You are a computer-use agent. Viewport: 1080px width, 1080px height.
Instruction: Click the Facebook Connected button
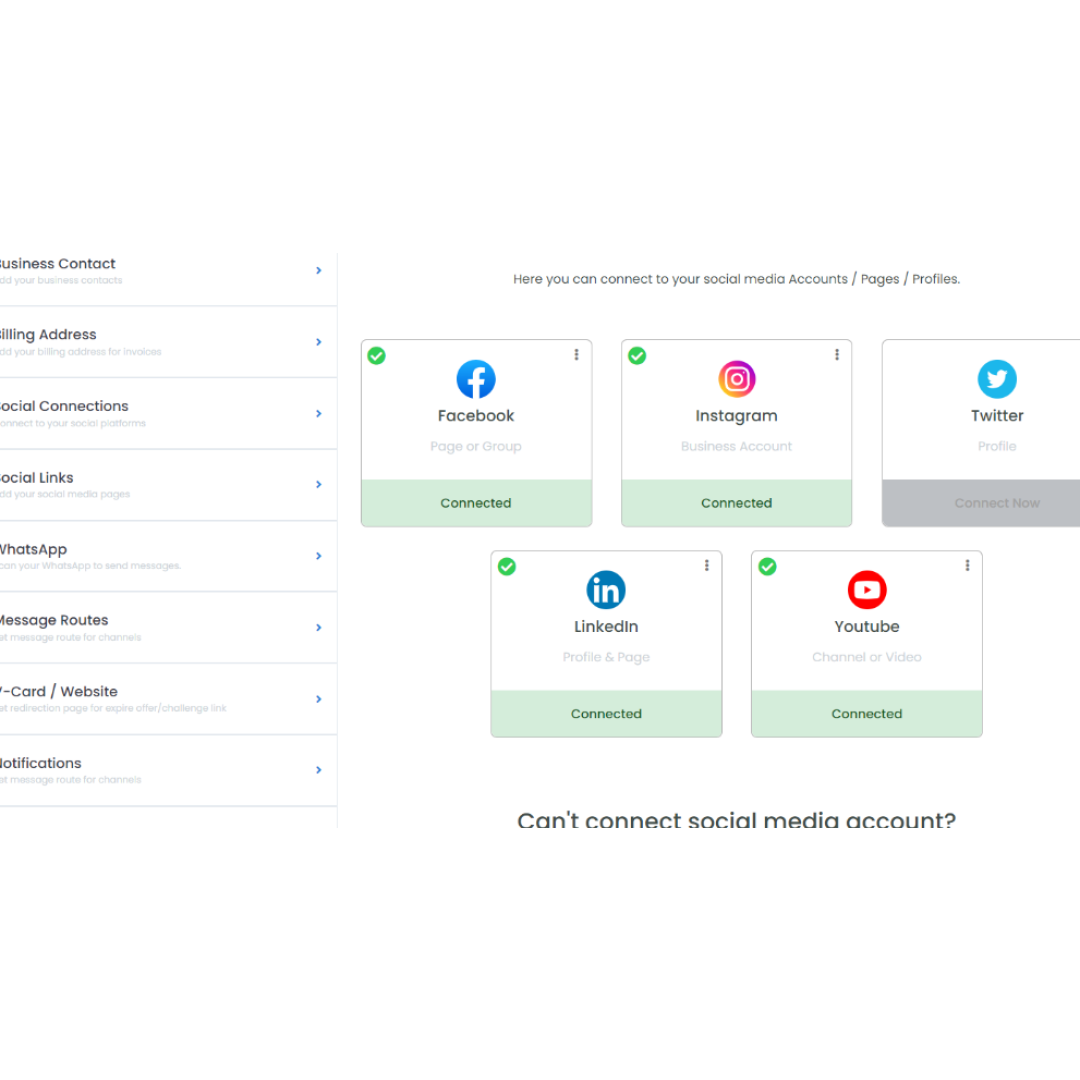[476, 503]
